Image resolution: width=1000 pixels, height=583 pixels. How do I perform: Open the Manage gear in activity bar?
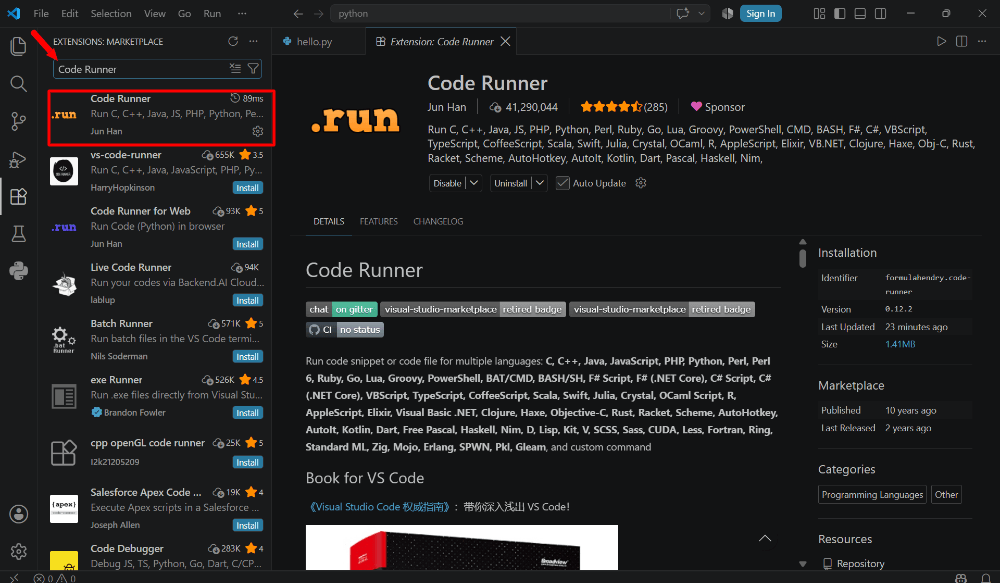(18, 551)
